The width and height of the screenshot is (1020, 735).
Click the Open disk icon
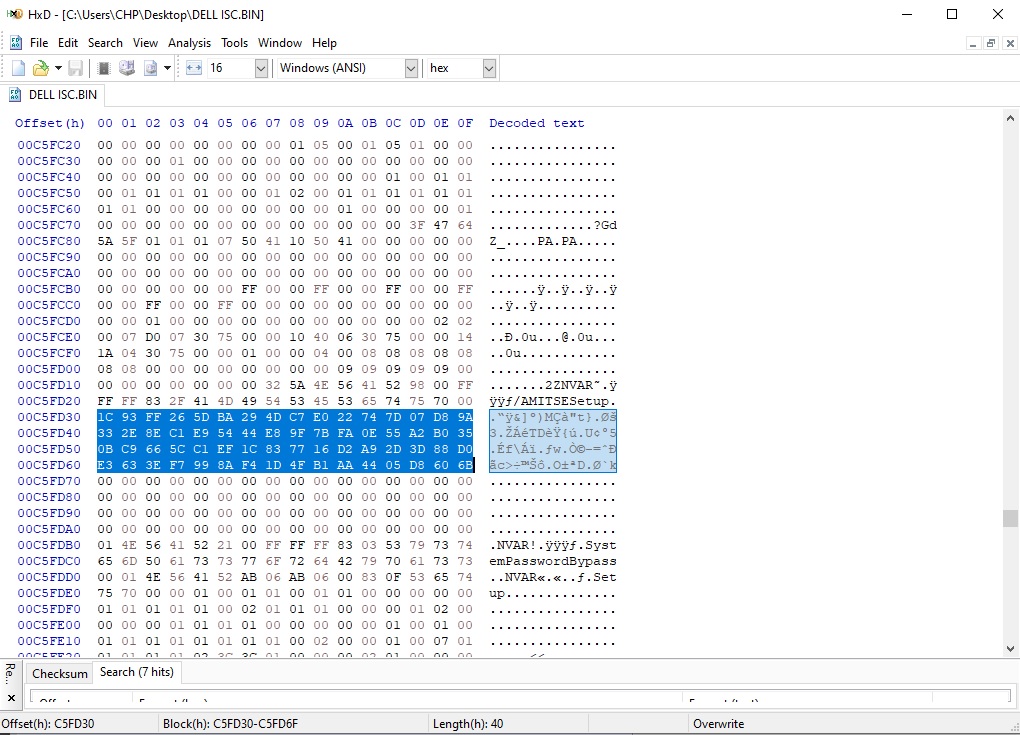[127, 68]
